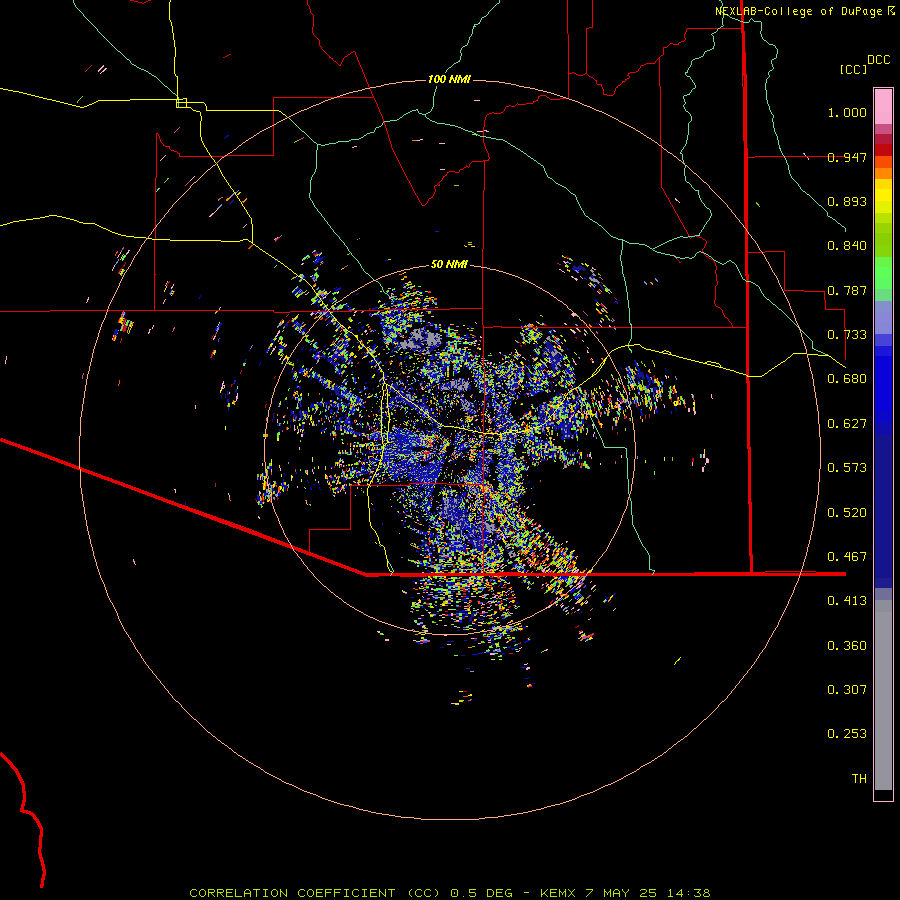Click the 0.733 scale value
Image resolution: width=900 pixels, height=900 pixels.
point(847,335)
